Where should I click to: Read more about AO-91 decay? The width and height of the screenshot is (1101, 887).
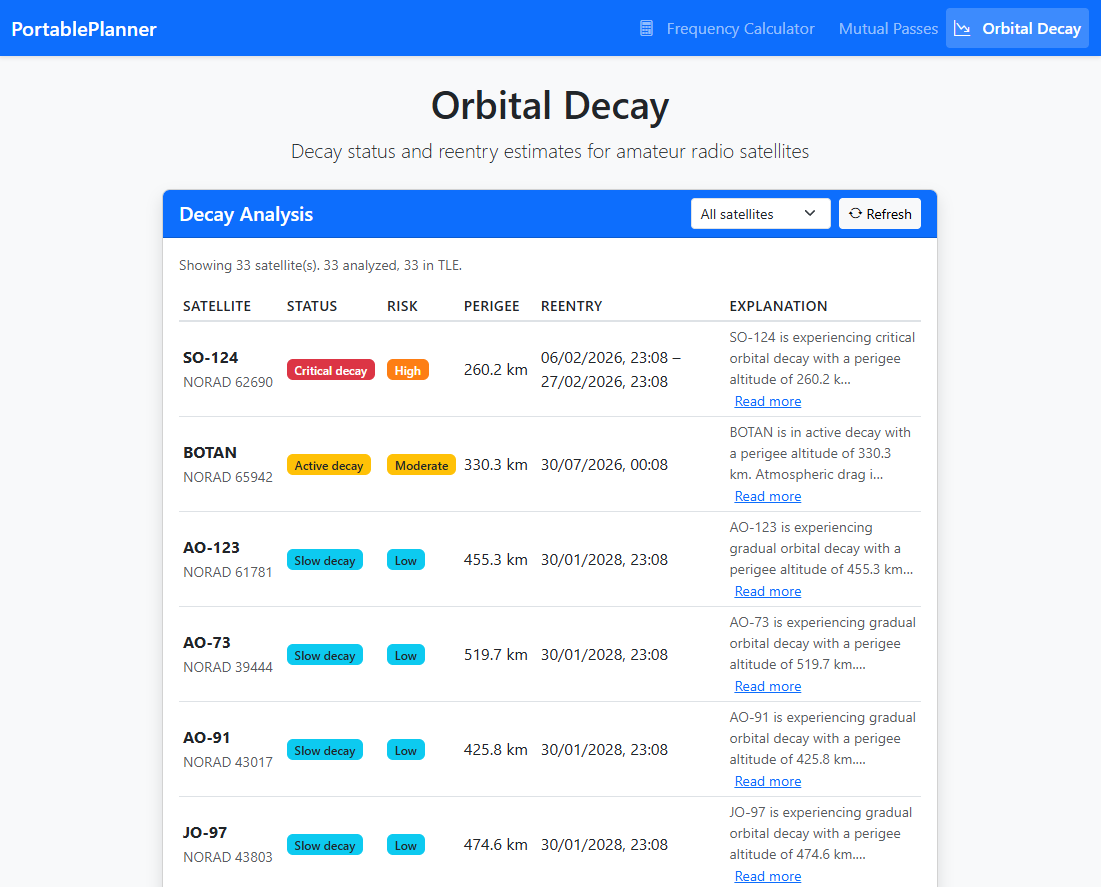[x=767, y=780]
